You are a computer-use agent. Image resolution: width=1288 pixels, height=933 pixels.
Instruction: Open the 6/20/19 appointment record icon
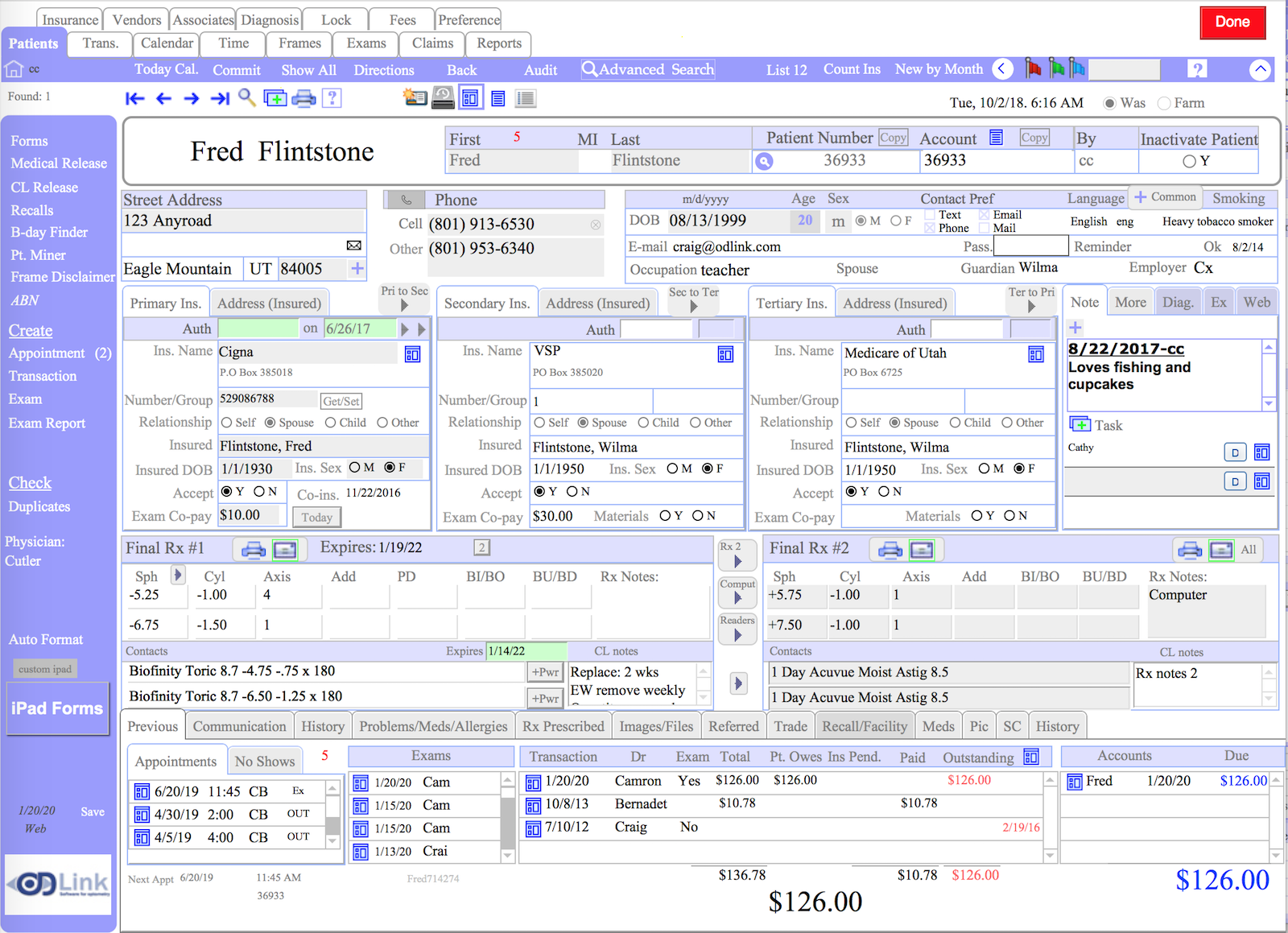[142, 791]
